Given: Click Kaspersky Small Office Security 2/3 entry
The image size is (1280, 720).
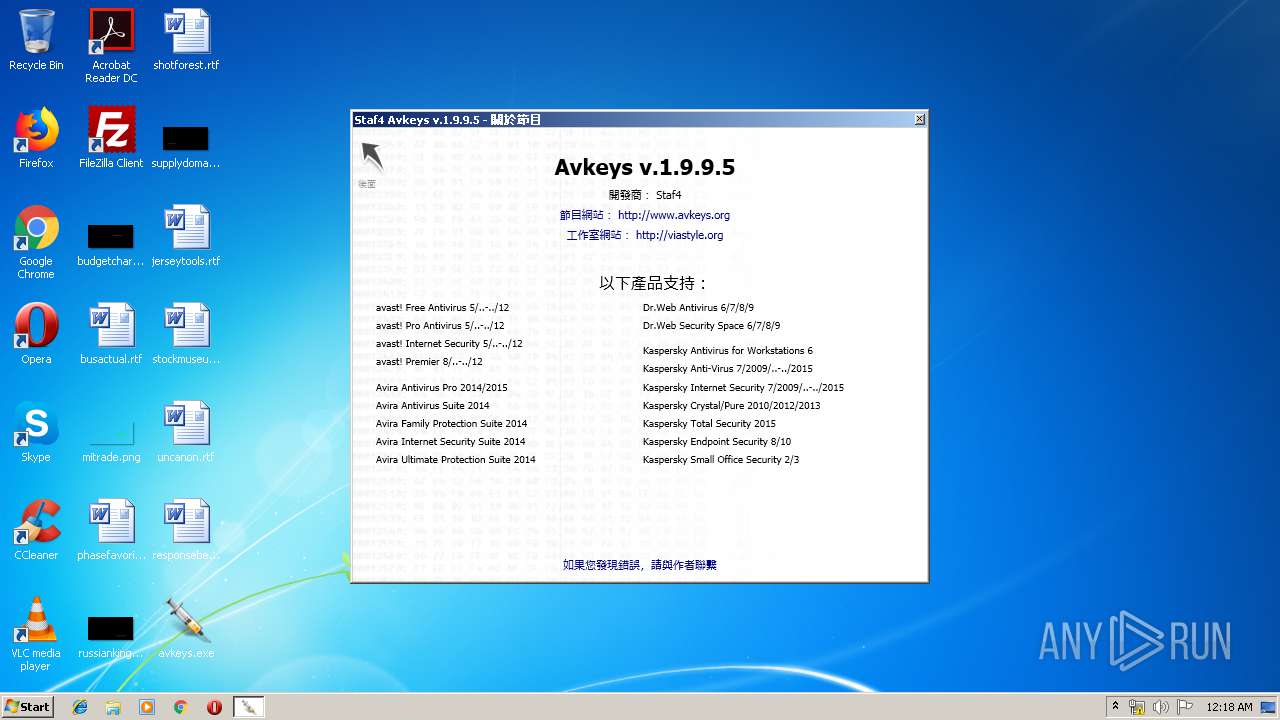Looking at the screenshot, I should pos(720,460).
